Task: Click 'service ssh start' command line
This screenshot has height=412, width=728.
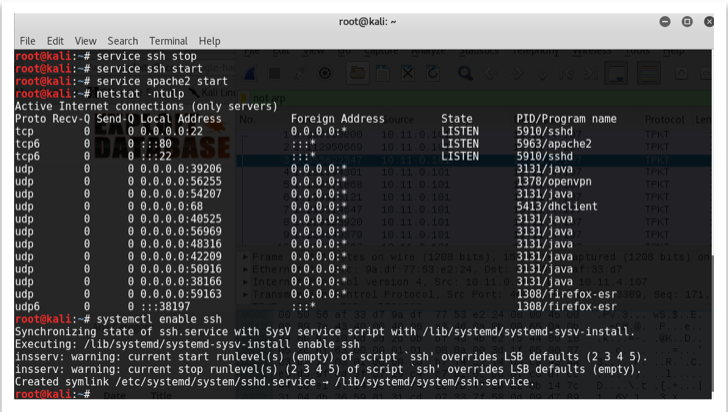Action: tap(150, 69)
